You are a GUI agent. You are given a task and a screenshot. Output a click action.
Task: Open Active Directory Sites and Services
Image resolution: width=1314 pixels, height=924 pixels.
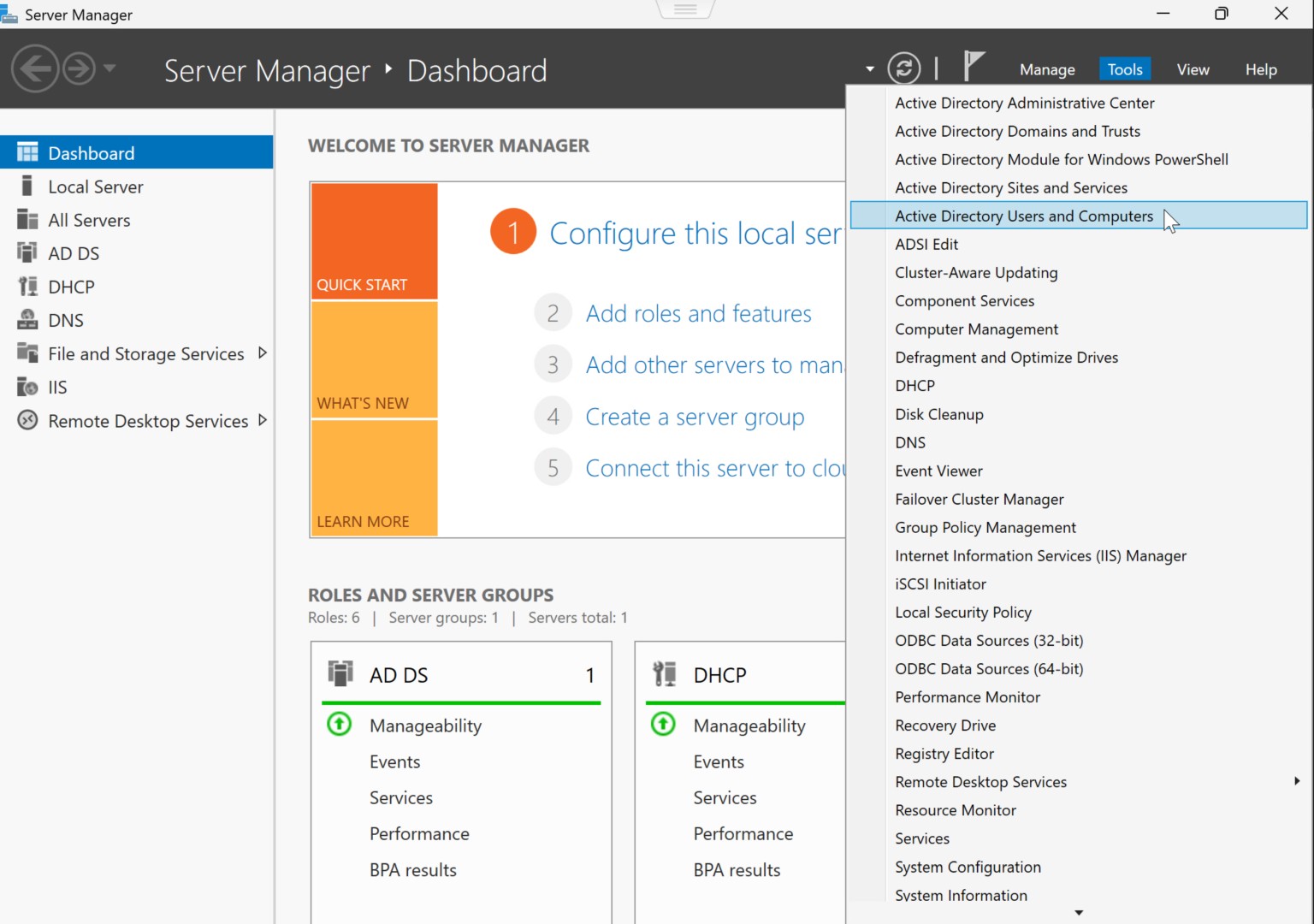1079,187
